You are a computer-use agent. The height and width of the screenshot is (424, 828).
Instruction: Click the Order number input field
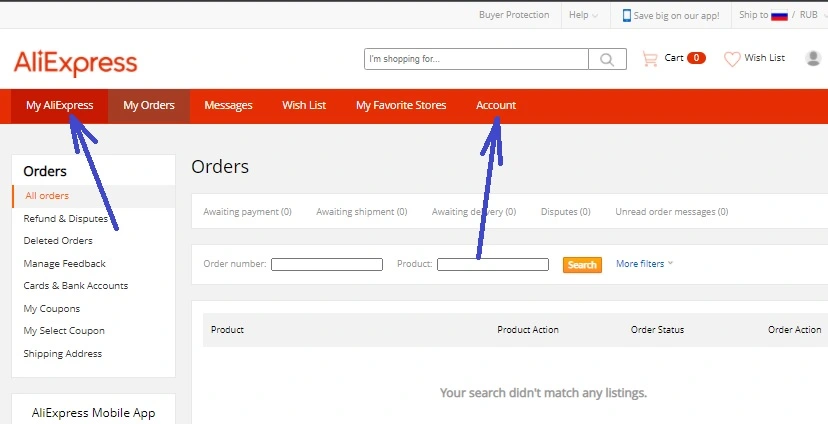pyautogui.click(x=327, y=264)
